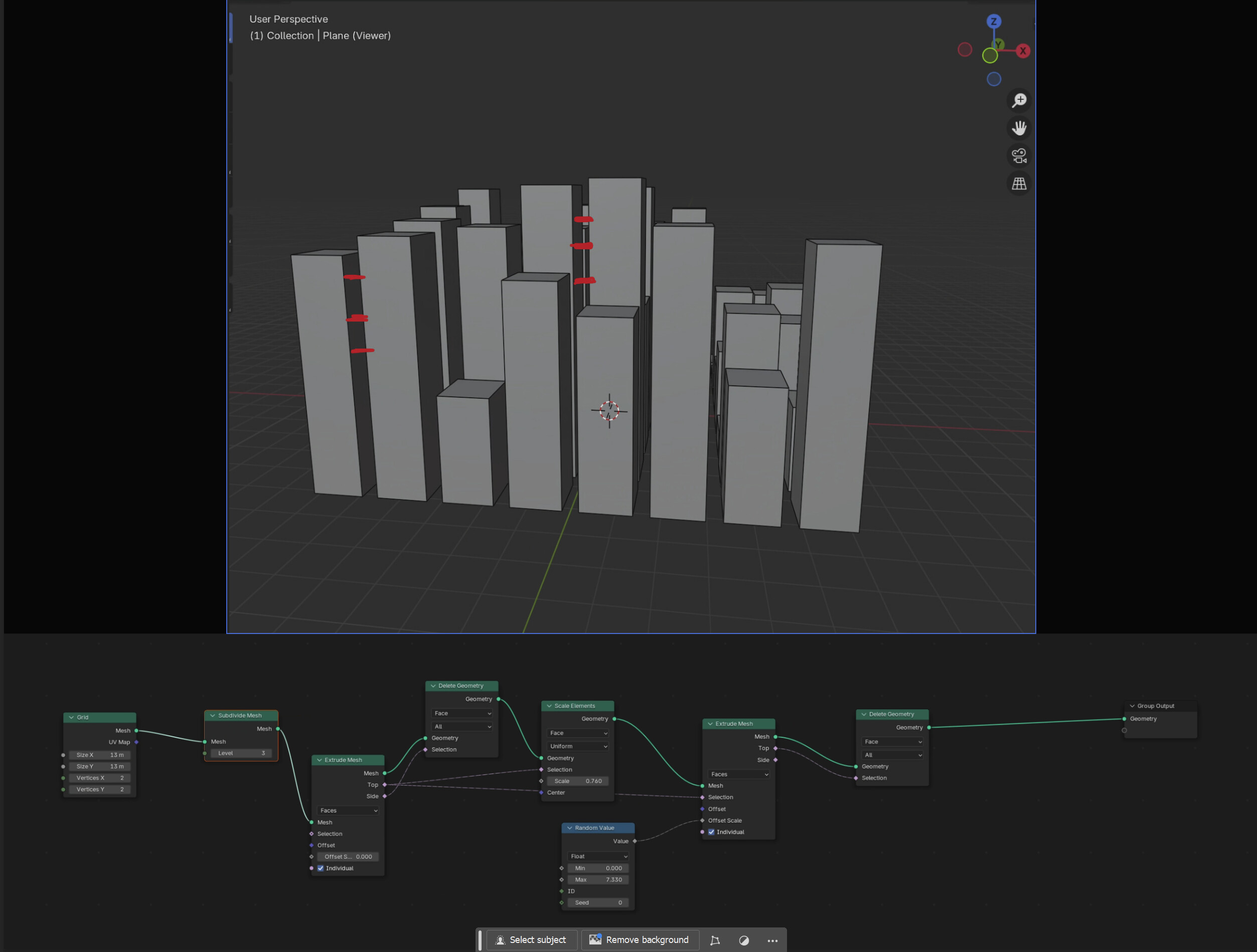1257x952 pixels.
Task: Click the Size Y 13 m field
Action: point(100,766)
